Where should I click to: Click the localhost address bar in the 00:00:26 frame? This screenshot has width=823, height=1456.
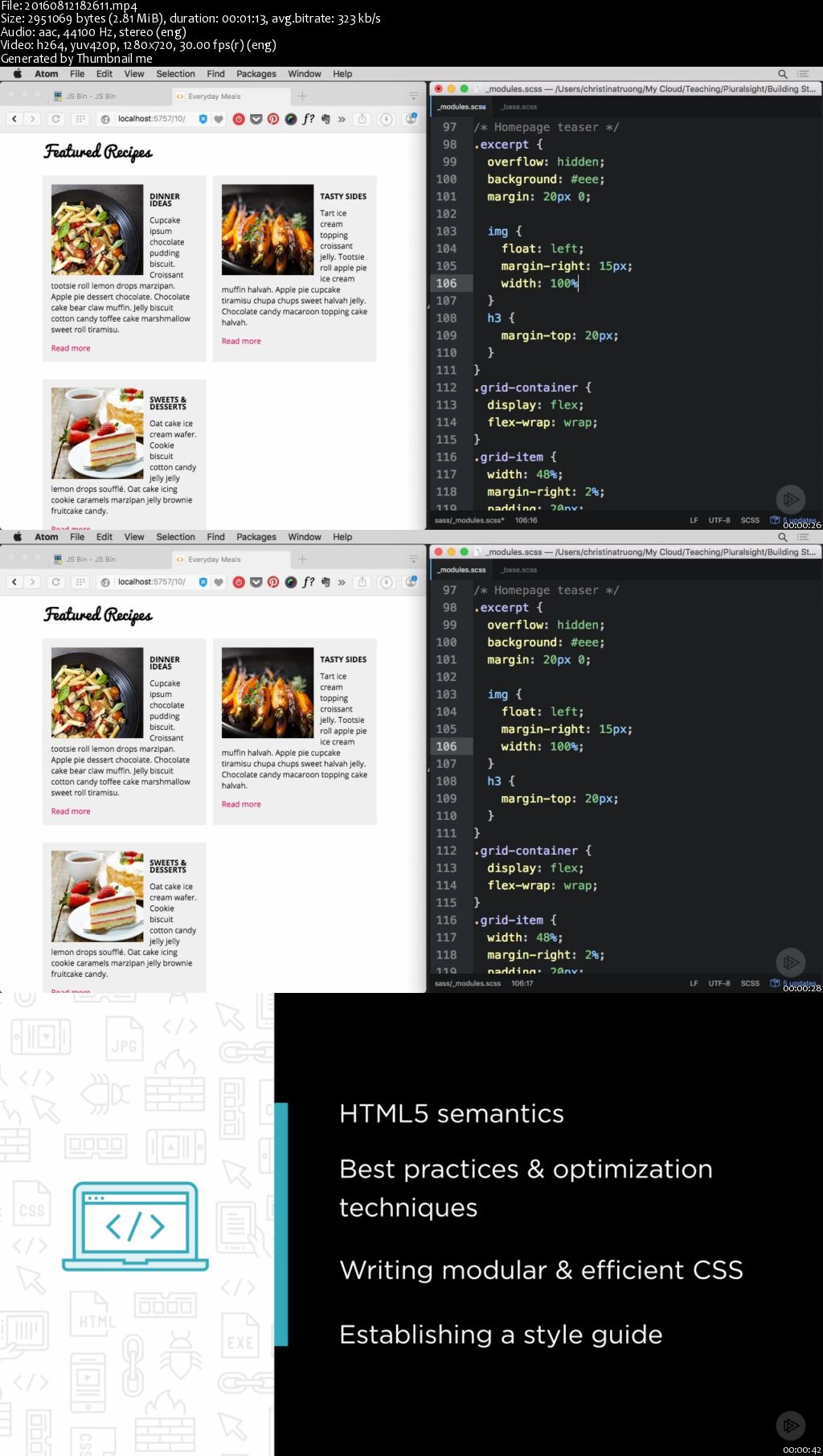coord(151,119)
